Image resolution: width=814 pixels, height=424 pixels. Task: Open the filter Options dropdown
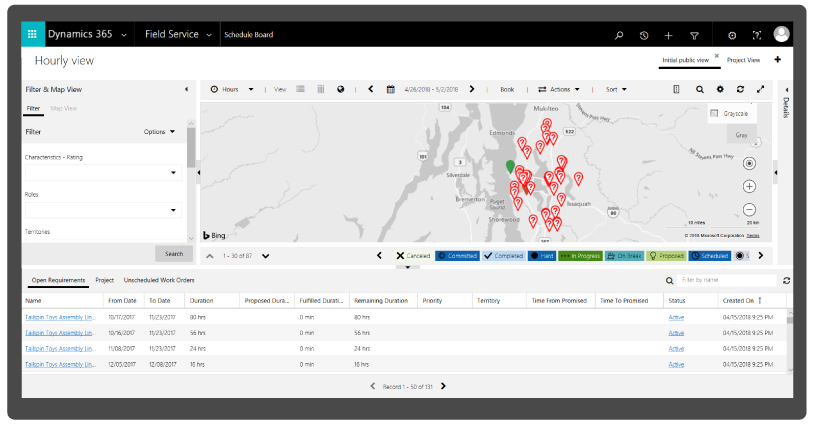tap(159, 132)
